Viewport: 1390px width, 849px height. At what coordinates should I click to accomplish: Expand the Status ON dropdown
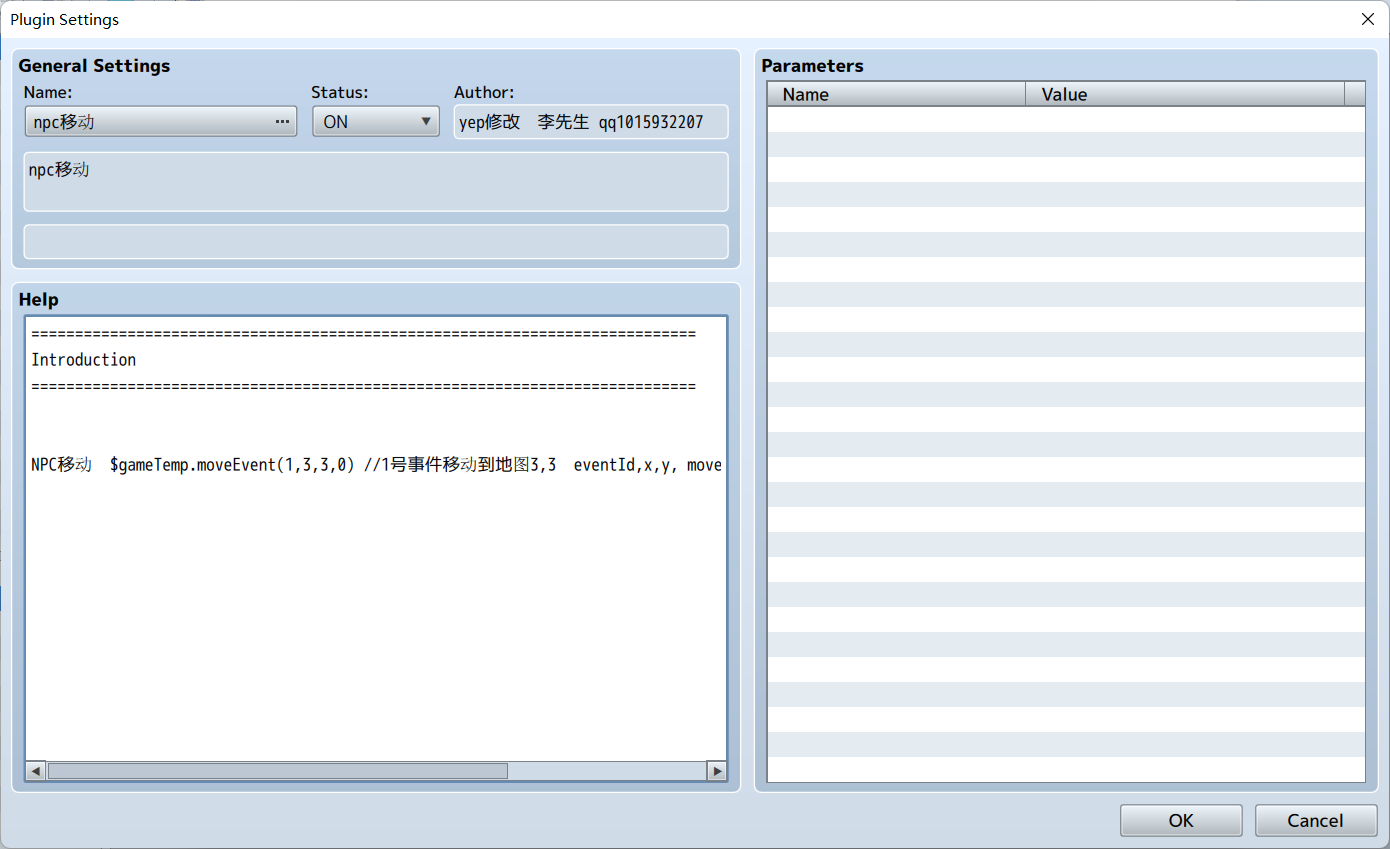376,122
